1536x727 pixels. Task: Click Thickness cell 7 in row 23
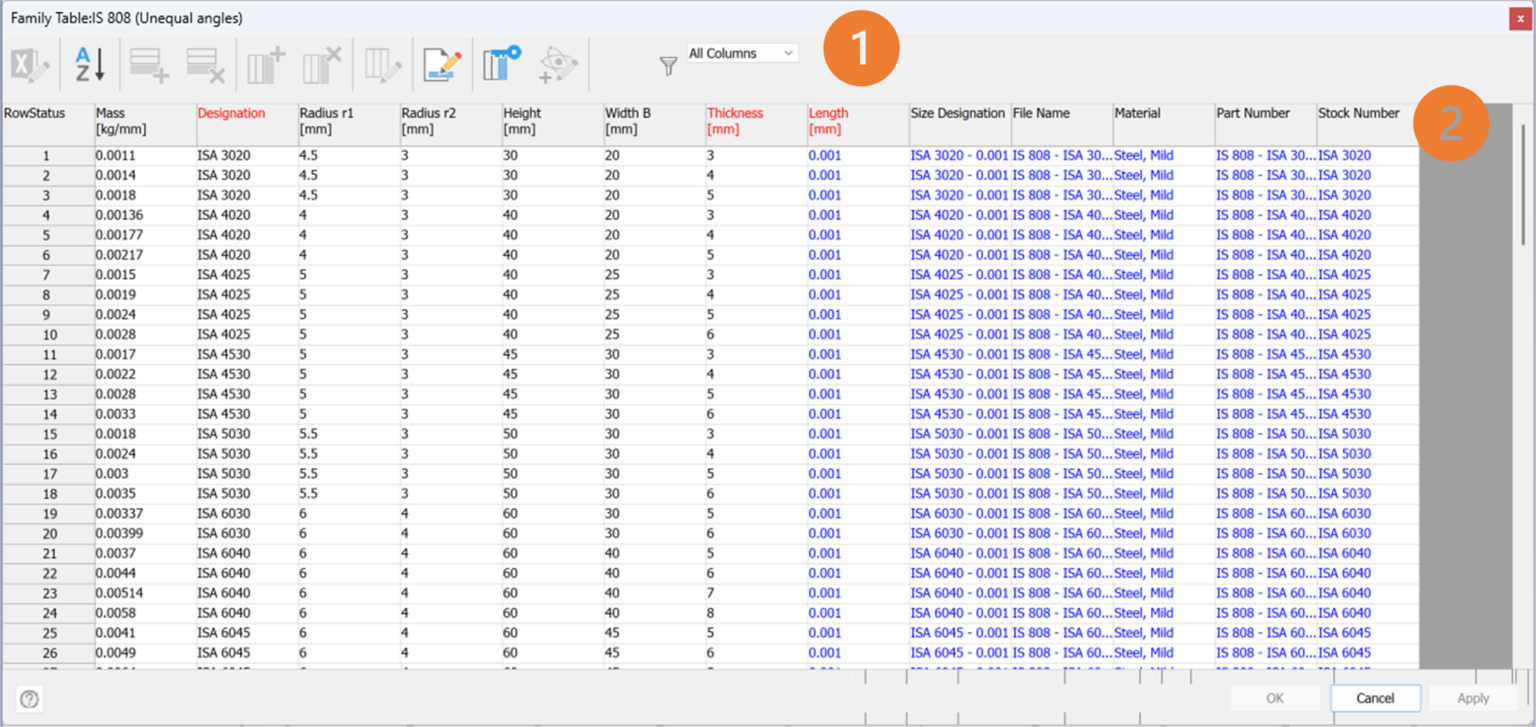pyautogui.click(x=756, y=593)
